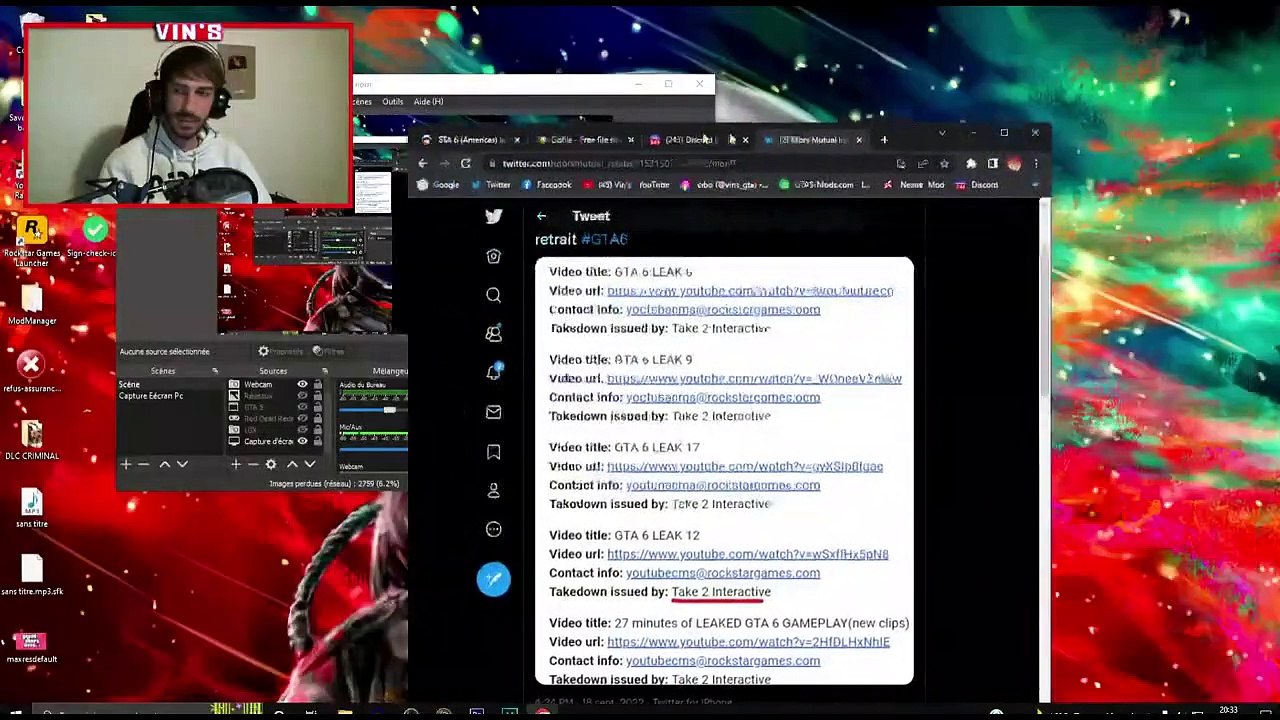
Task: Move OBS scene down with arrow
Action: pos(182,464)
